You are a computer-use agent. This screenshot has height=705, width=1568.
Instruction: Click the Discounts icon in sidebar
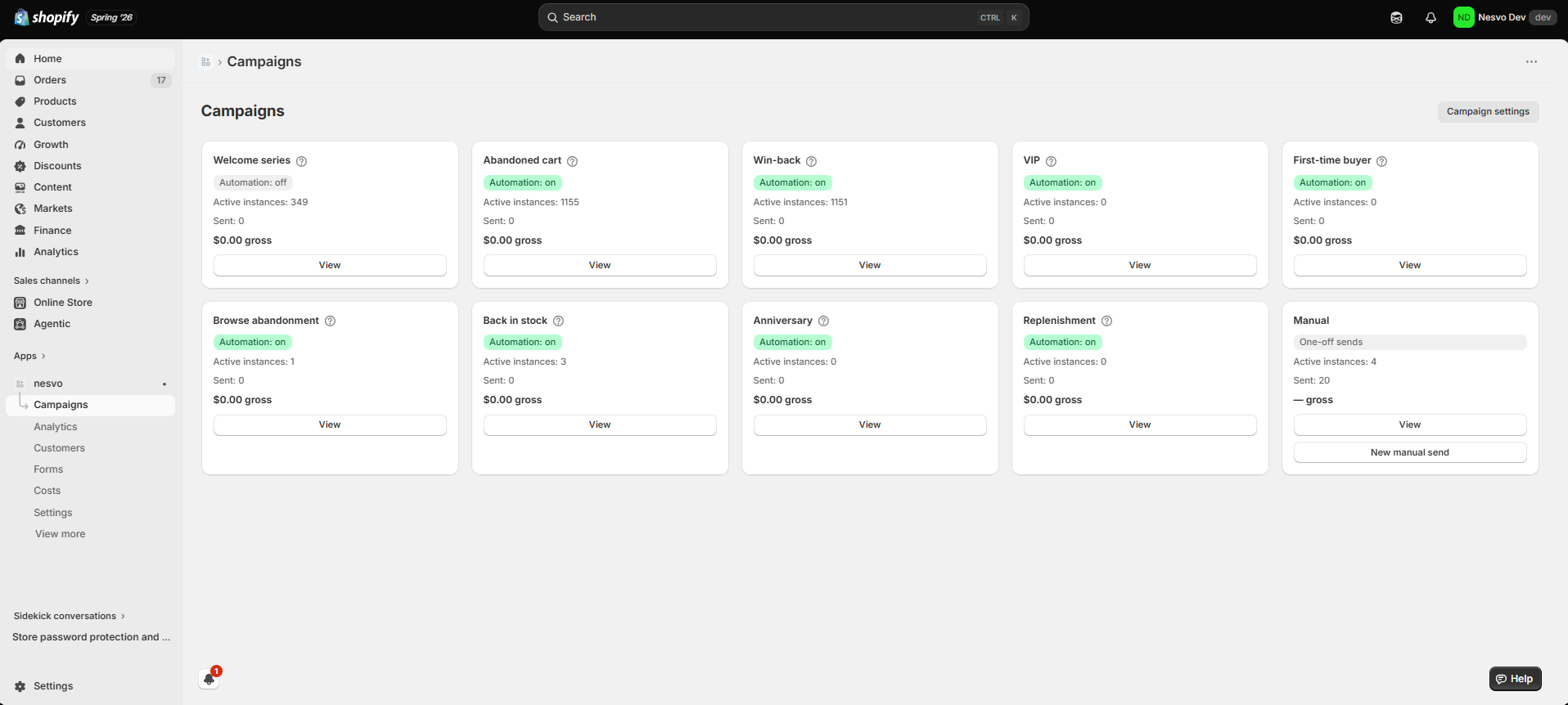point(20,166)
